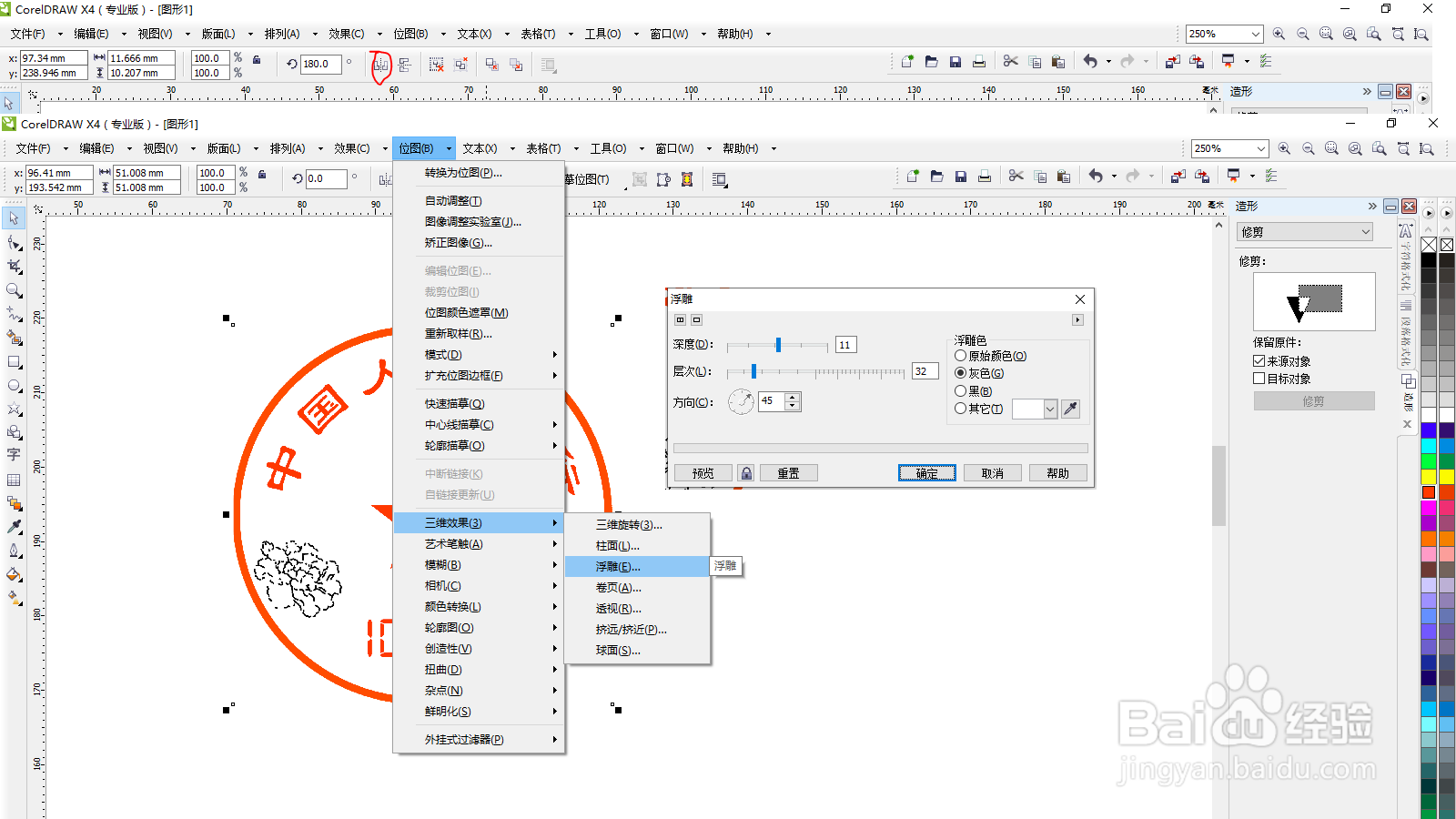Screen dimensions: 1456x819
Task: Choose 三维旋转 from the submenu
Action: 637,524
